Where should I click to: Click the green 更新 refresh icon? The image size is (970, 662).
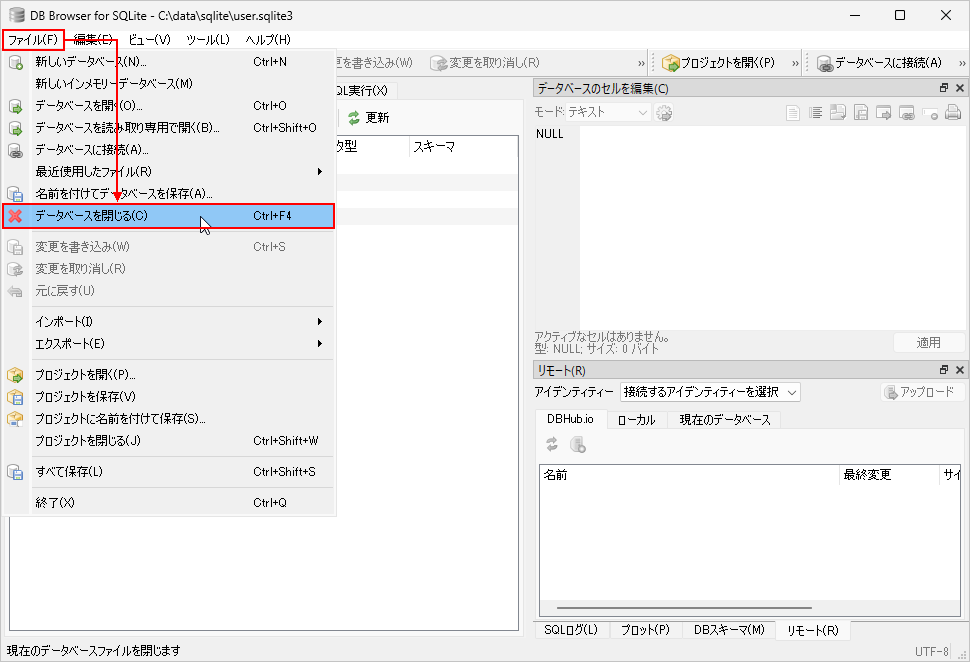pyautogui.click(x=354, y=118)
